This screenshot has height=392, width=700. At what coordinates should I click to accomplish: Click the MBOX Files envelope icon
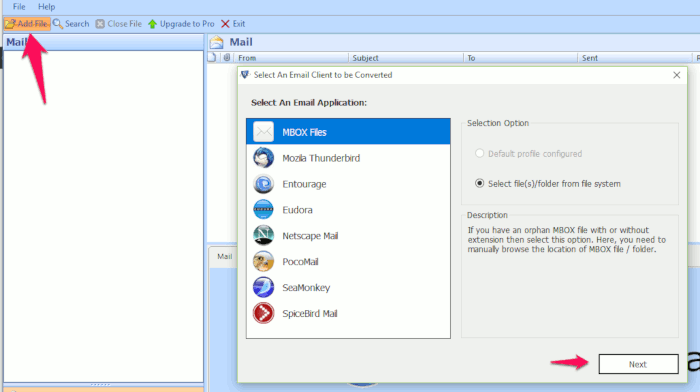pyautogui.click(x=263, y=132)
